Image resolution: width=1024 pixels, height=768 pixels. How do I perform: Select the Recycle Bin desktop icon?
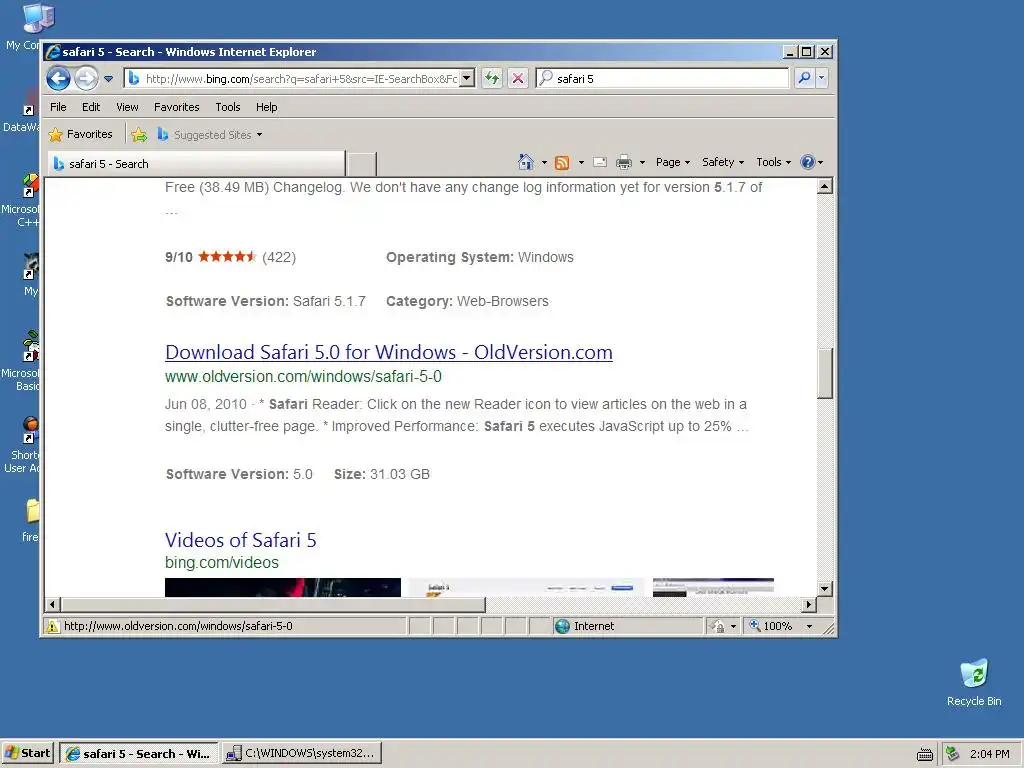(974, 682)
